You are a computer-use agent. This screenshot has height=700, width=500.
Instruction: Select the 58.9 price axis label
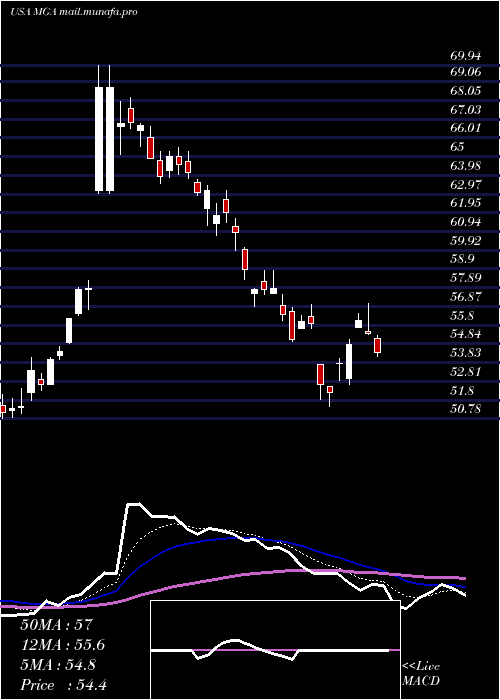(x=462, y=259)
